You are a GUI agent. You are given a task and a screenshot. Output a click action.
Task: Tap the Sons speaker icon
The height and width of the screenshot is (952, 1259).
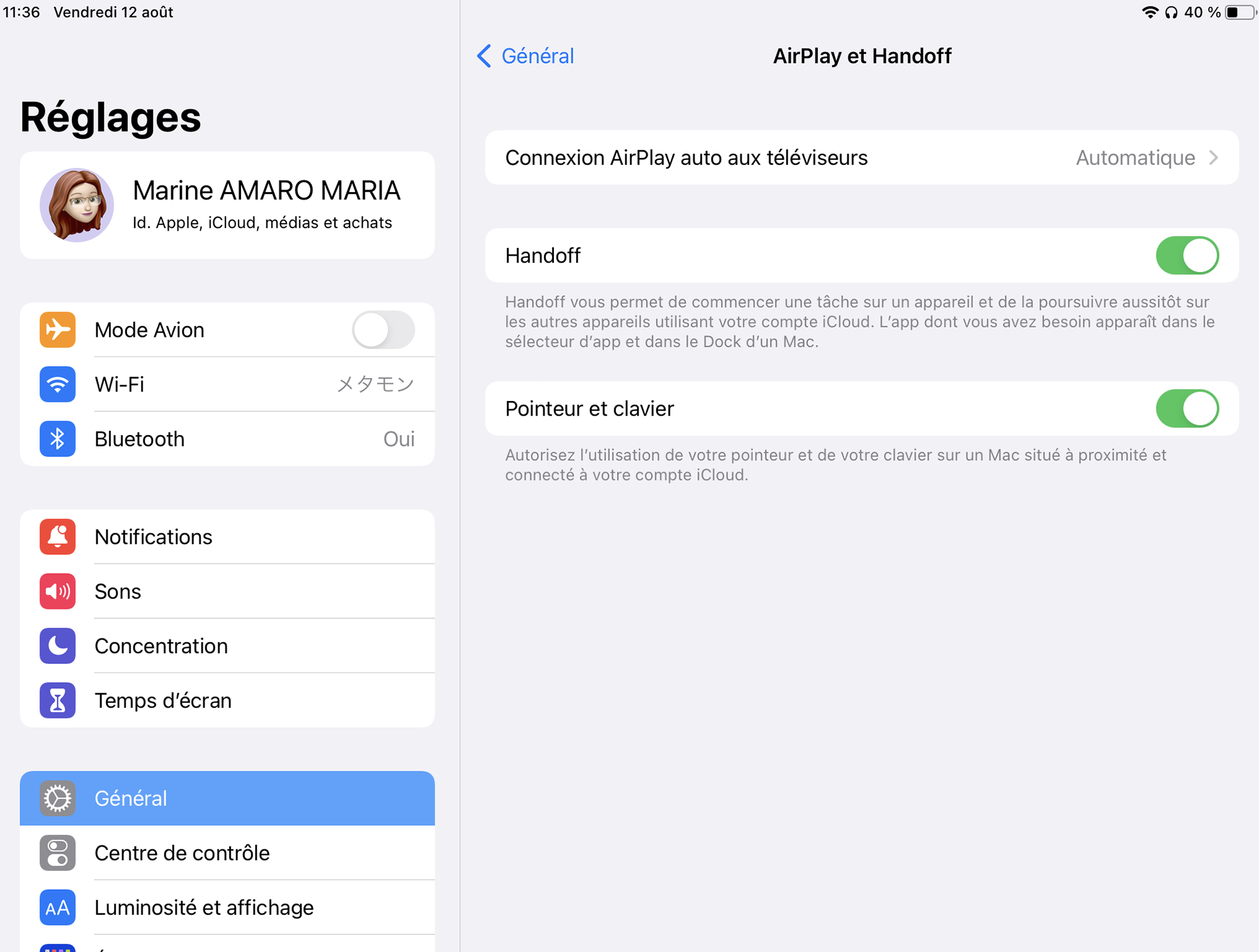point(57,591)
